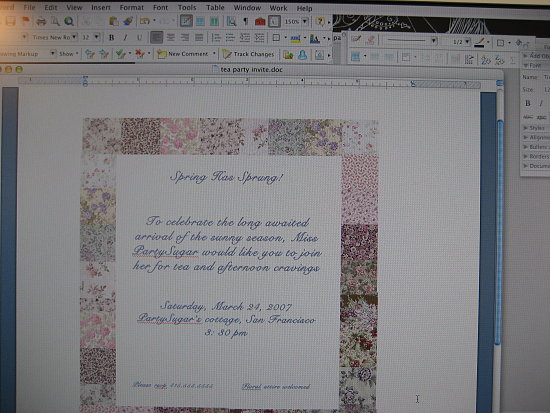The width and height of the screenshot is (550, 413).
Task: Open the 1/2 line weight dropdown
Action: pos(467,42)
